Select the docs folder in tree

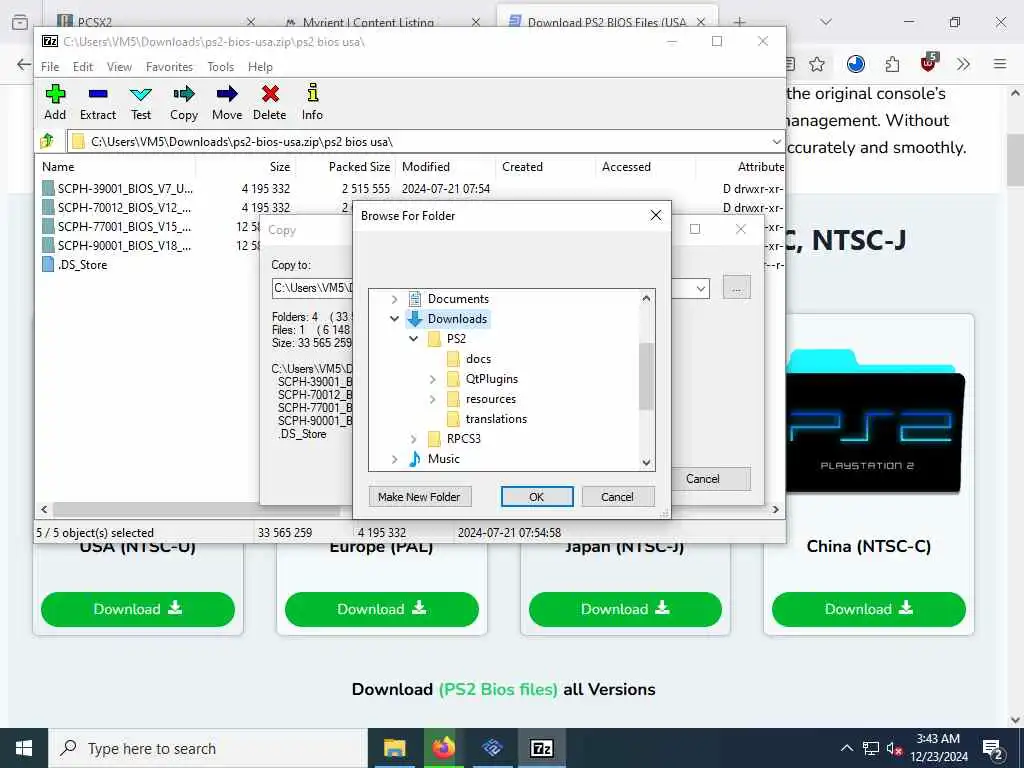(x=478, y=359)
